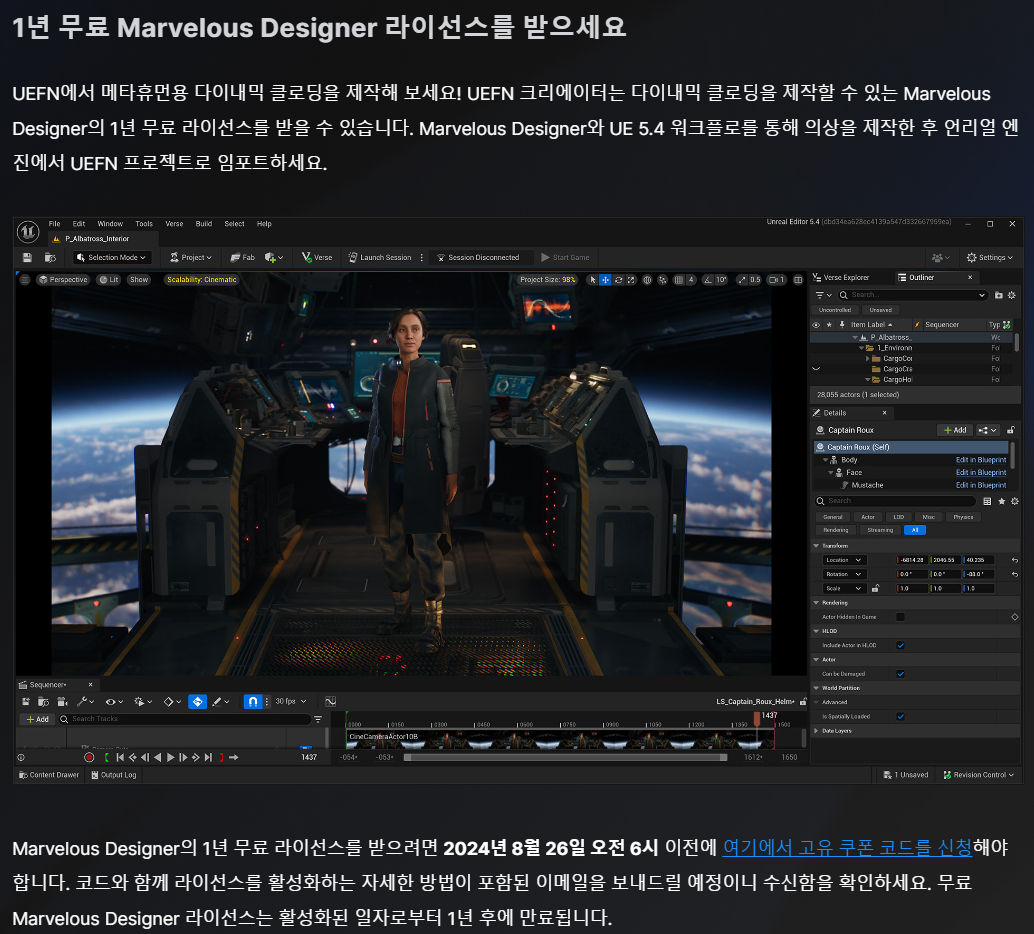Toggle Actor Hidden In Game checkbox
The image size is (1034, 934).
[x=900, y=617]
